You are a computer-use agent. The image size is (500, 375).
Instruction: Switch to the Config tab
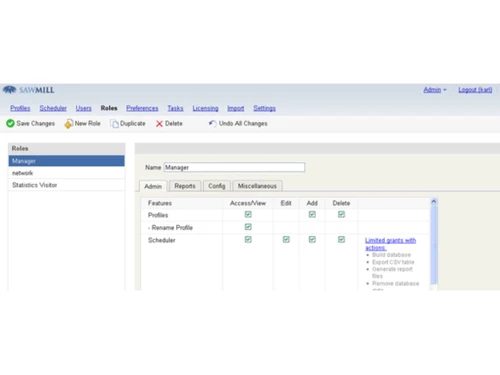pyautogui.click(x=217, y=186)
